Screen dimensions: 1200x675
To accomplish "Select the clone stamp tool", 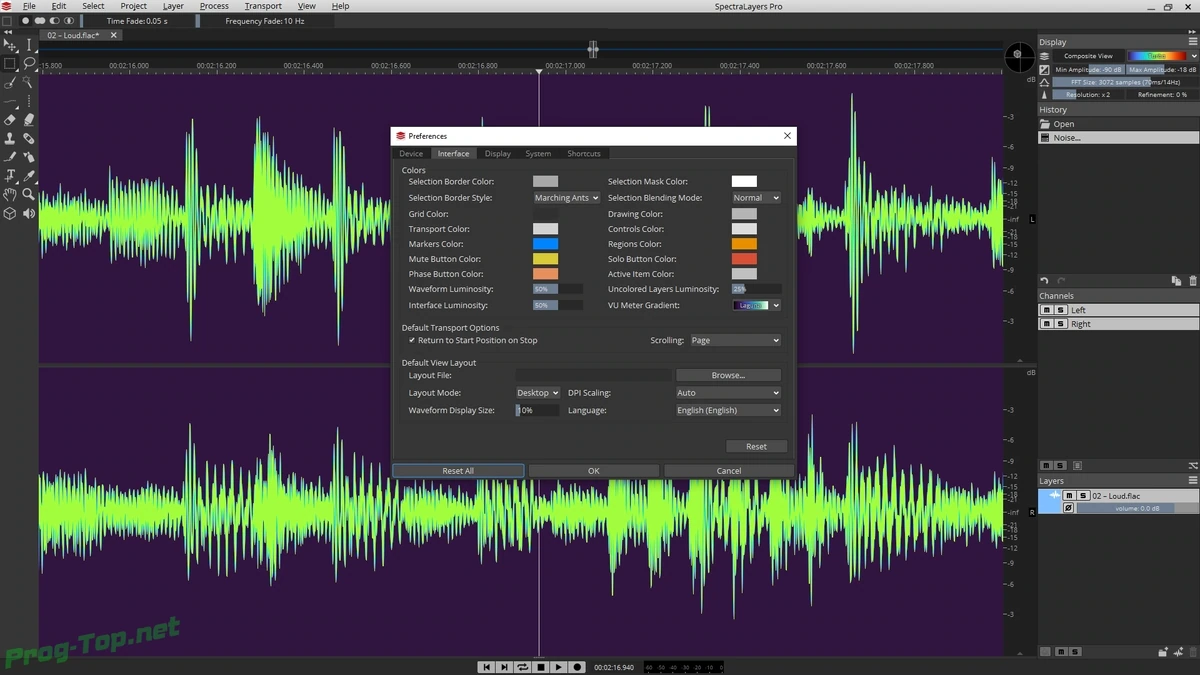I will click(10, 139).
